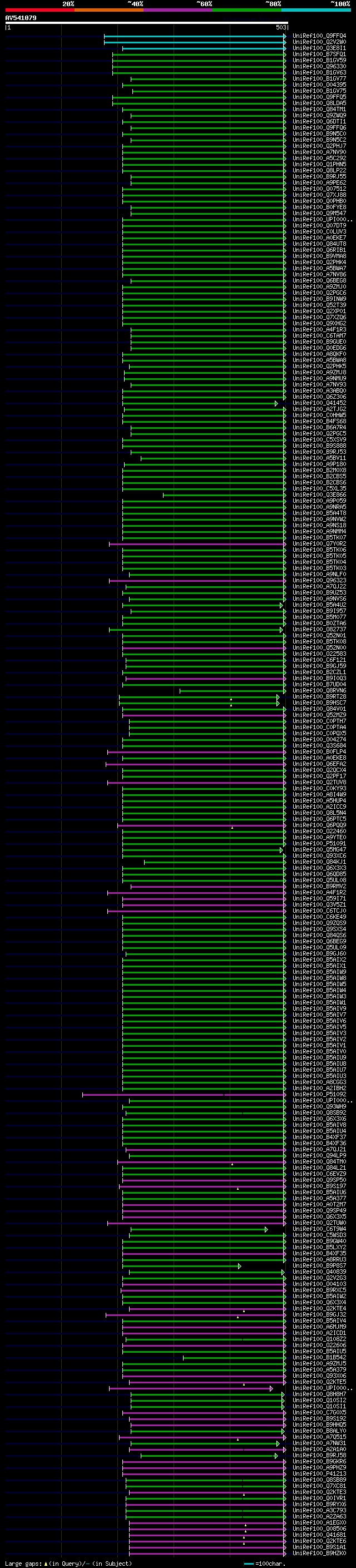Select the UniRef100_A5HUP4 label
The height and width of the screenshot is (1568, 356).
coord(319,800)
